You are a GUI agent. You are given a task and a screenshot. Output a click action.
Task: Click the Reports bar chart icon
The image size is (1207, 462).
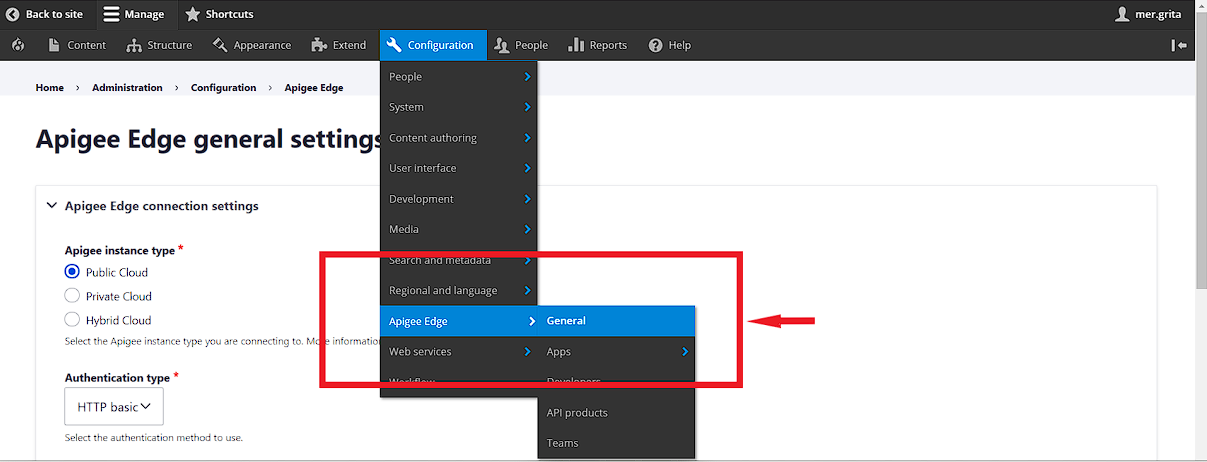tap(576, 45)
